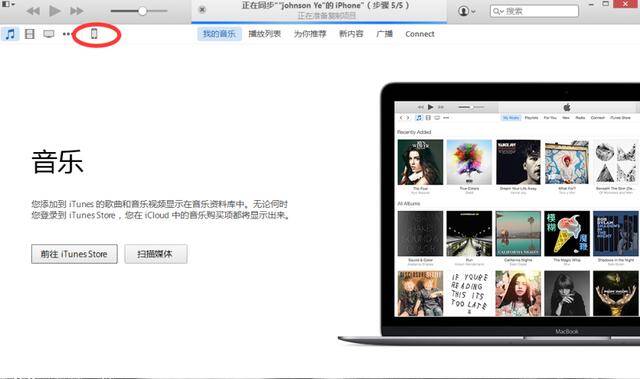Select the Connect tab

[x=420, y=34]
